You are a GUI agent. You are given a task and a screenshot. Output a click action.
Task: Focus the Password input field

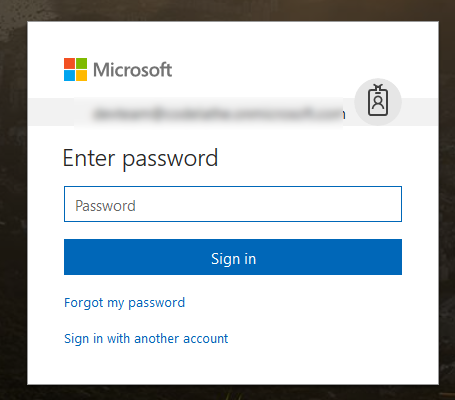(x=233, y=204)
